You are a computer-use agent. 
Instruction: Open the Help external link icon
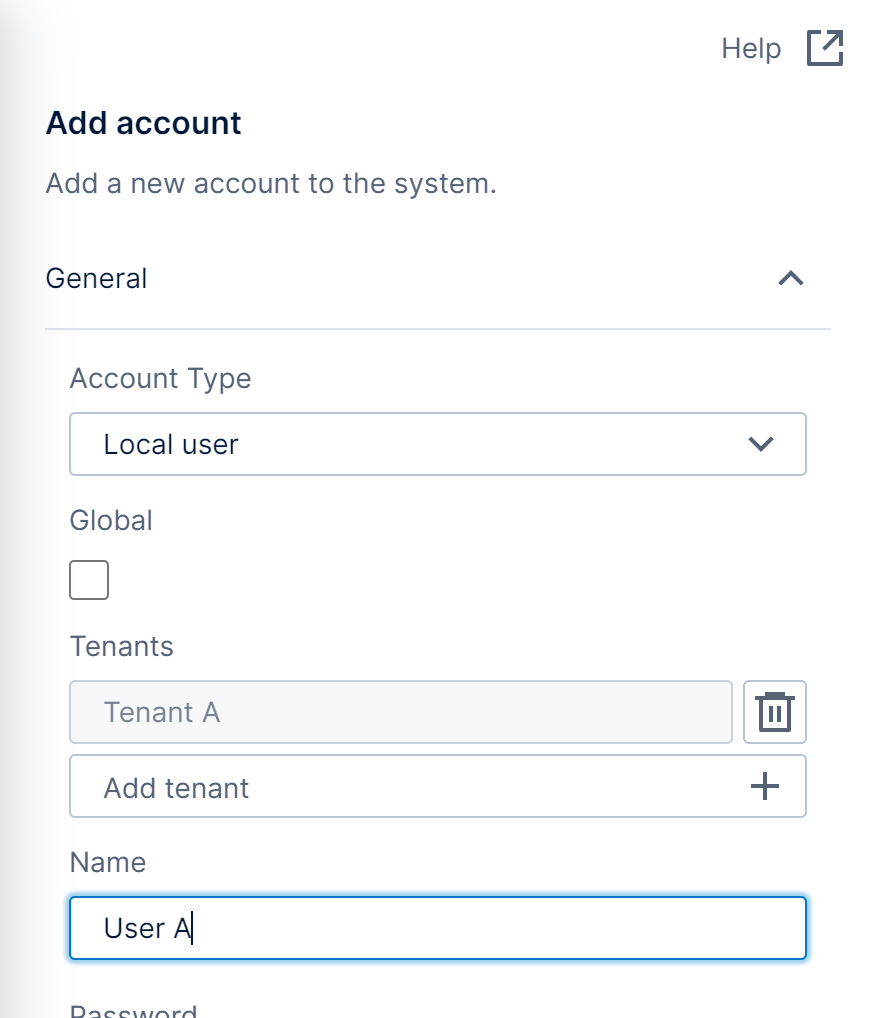click(825, 48)
